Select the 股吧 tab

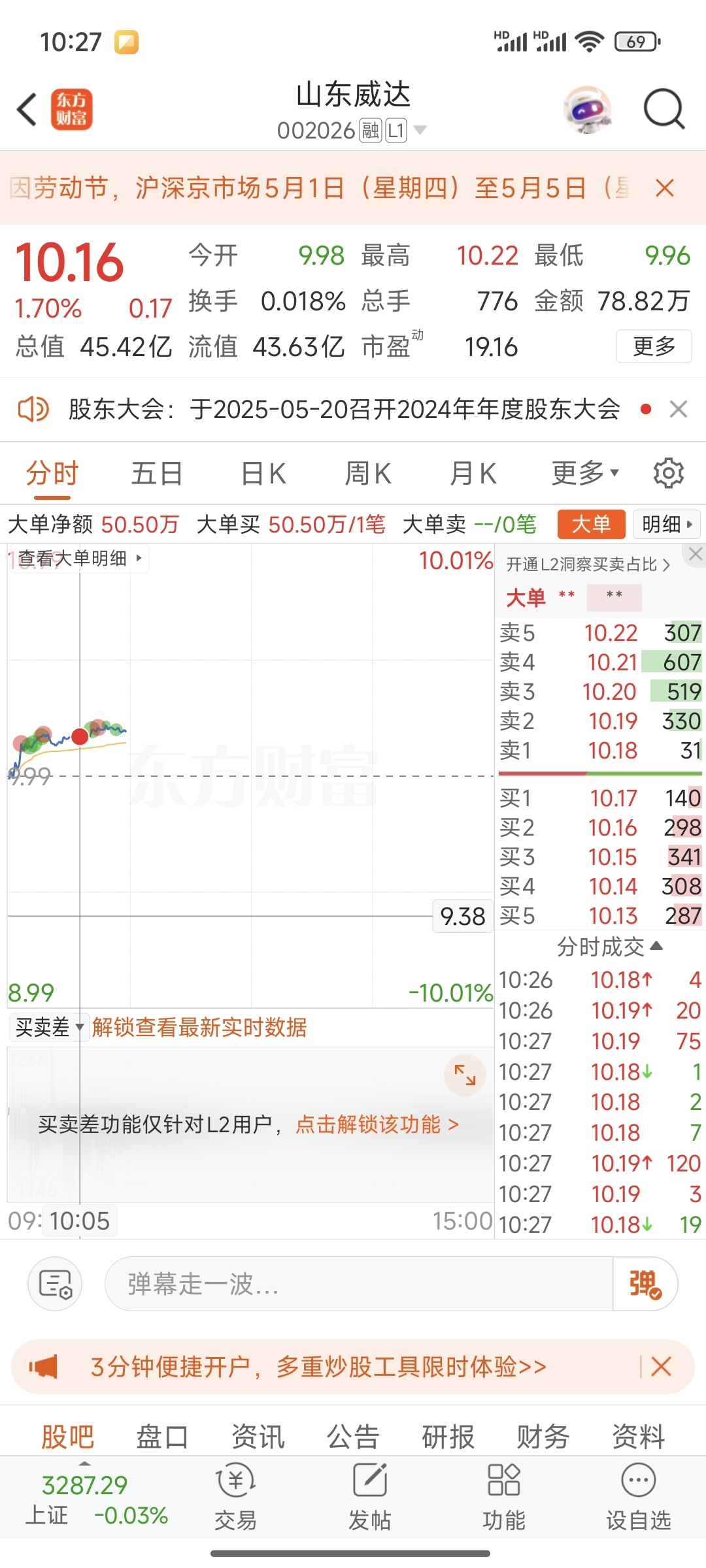67,1437
